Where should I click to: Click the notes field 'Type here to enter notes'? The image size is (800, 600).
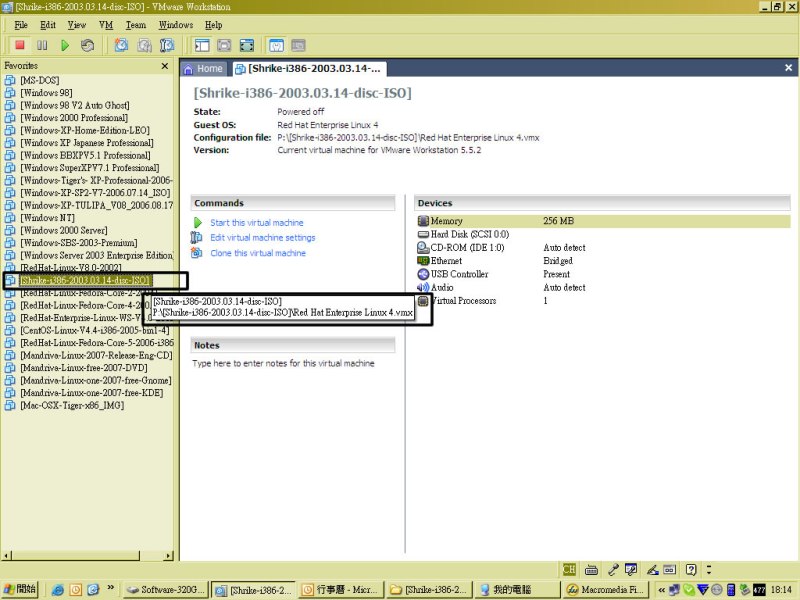[283, 363]
